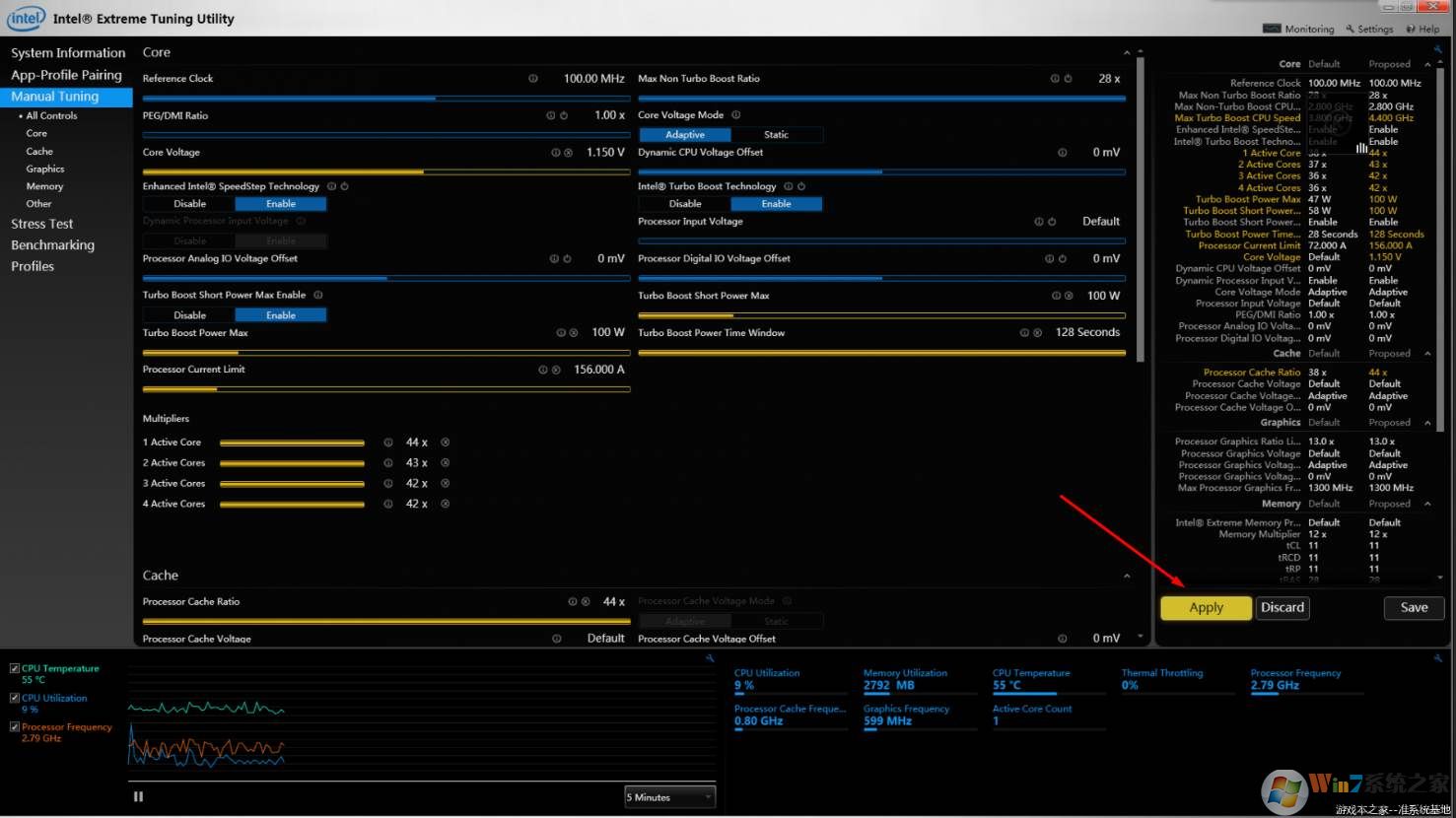Collapse the Cache section chevron in main panel

pos(1127,576)
